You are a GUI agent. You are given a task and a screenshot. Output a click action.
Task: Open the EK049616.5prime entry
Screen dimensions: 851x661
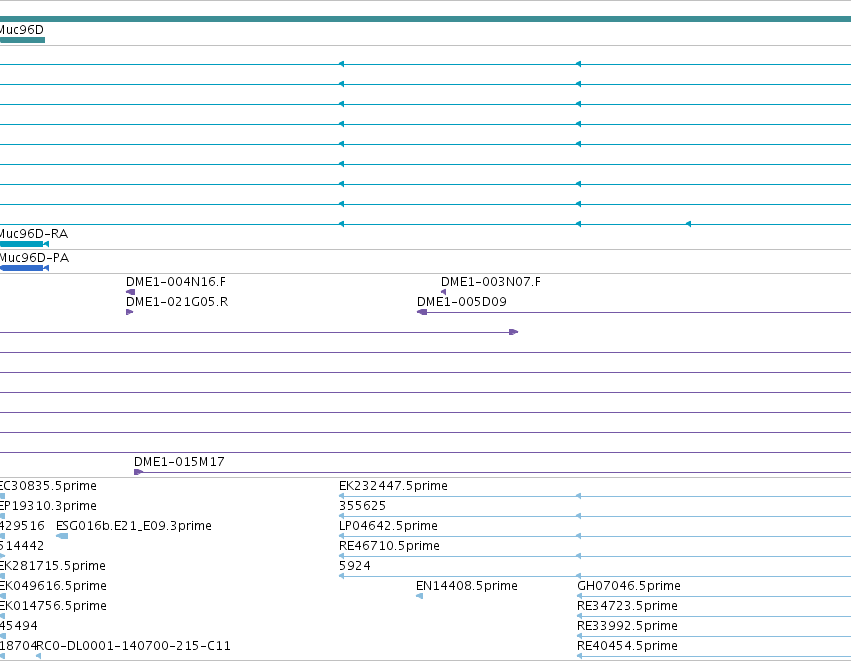click(53, 586)
